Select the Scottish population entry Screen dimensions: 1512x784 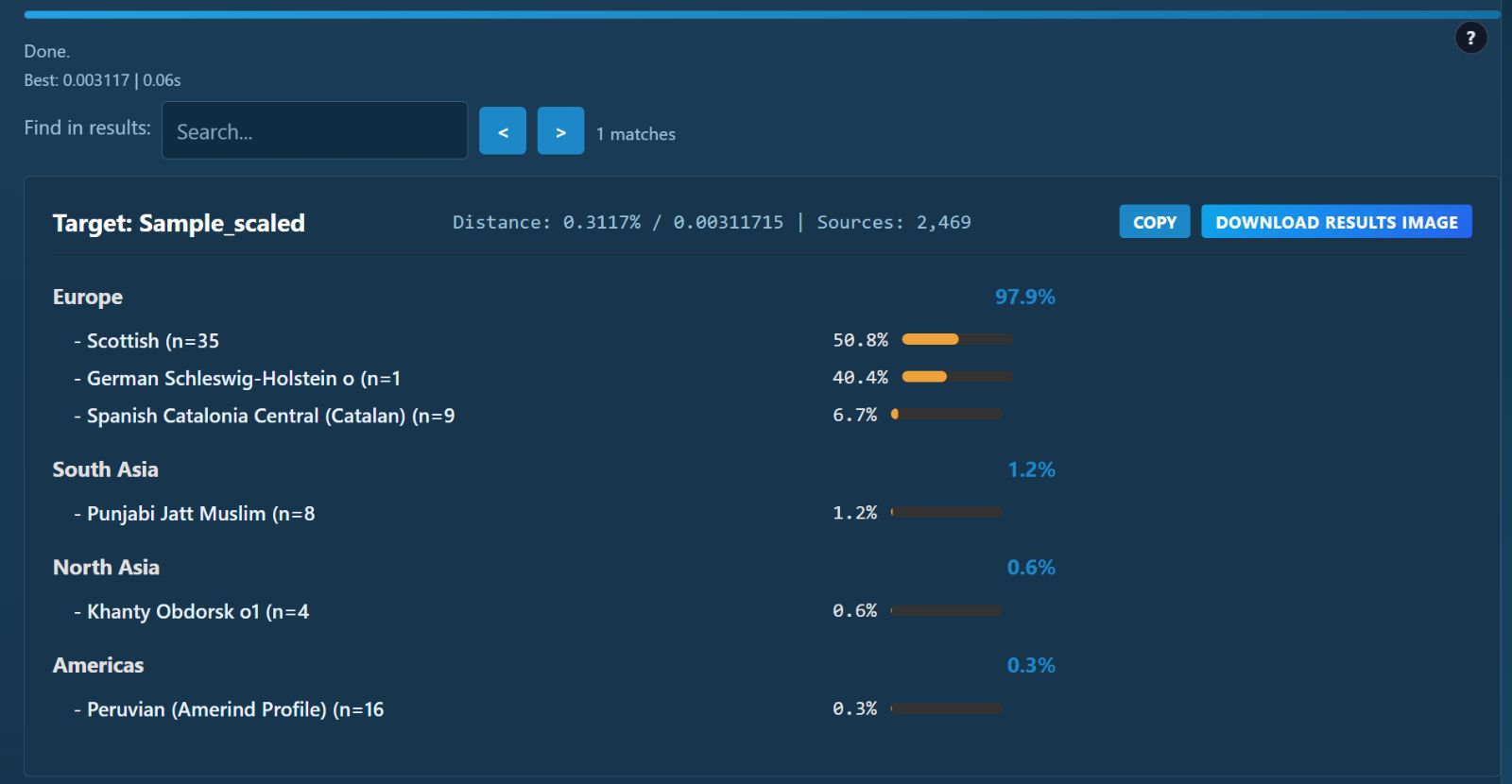point(152,341)
